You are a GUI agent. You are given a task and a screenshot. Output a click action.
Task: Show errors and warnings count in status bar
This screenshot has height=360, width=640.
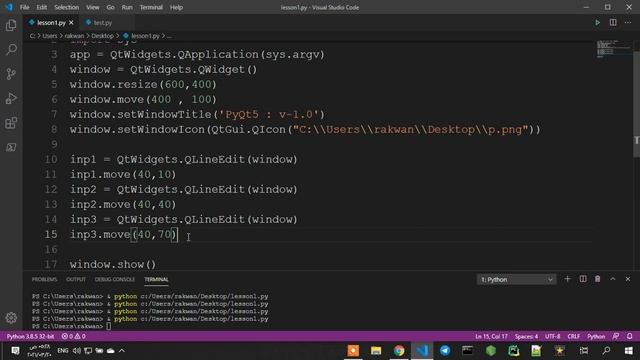pos(73,336)
